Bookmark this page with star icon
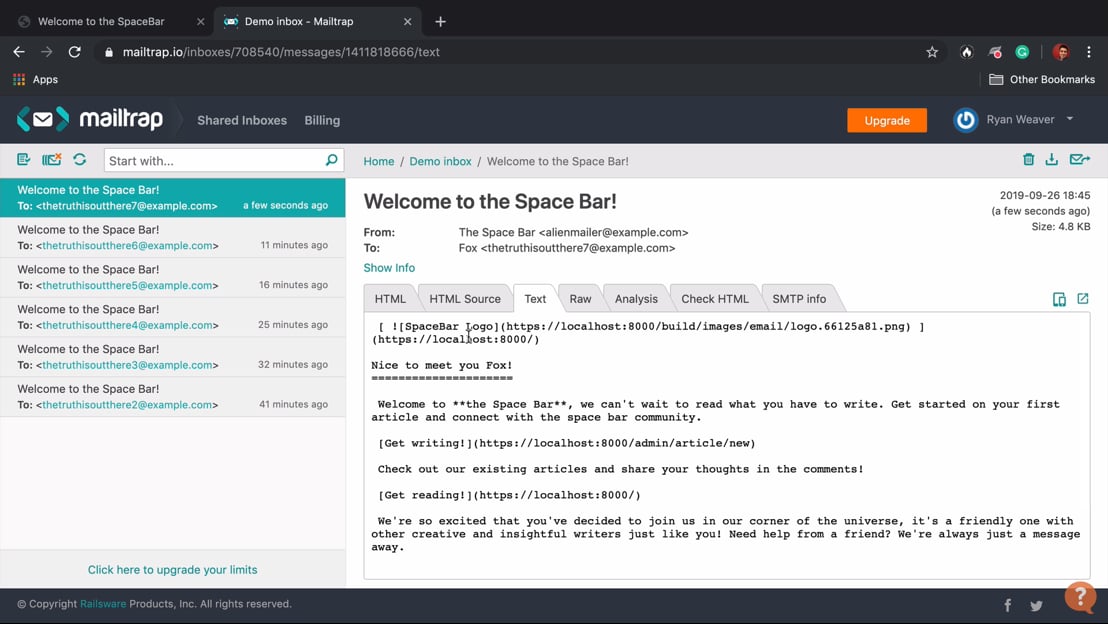The width and height of the screenshot is (1108, 624). [x=932, y=52]
